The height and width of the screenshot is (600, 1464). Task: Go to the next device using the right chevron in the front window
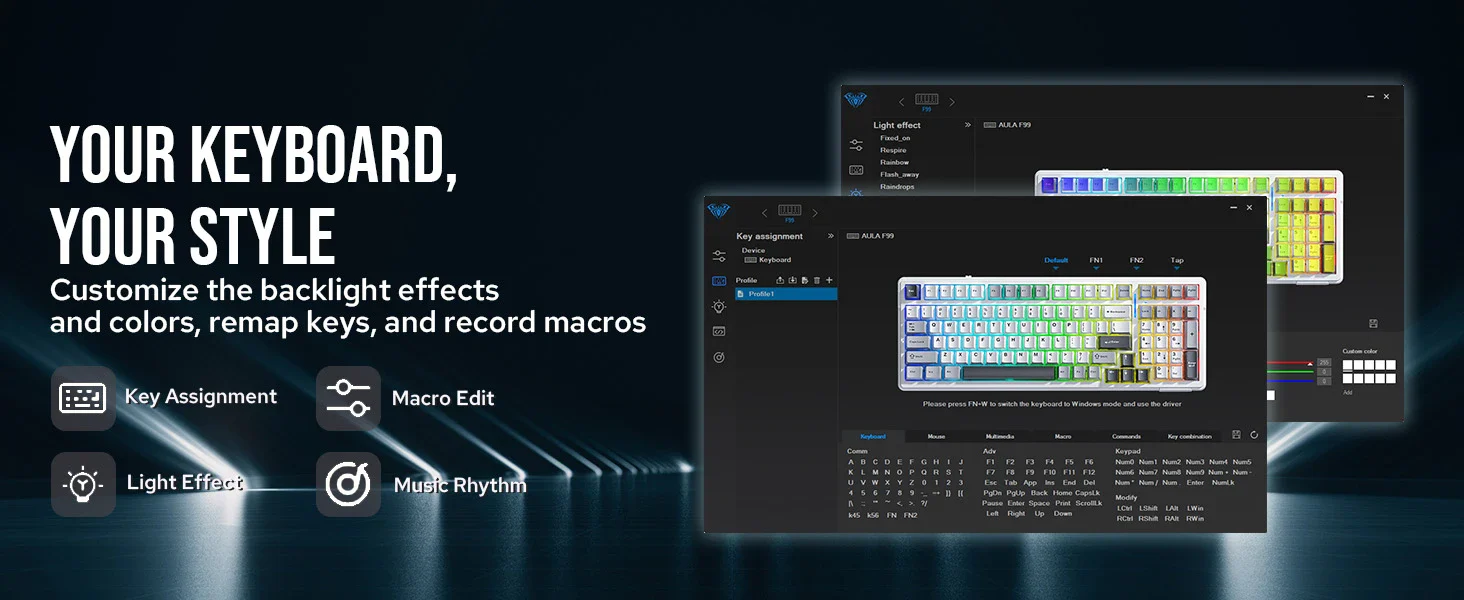[815, 213]
